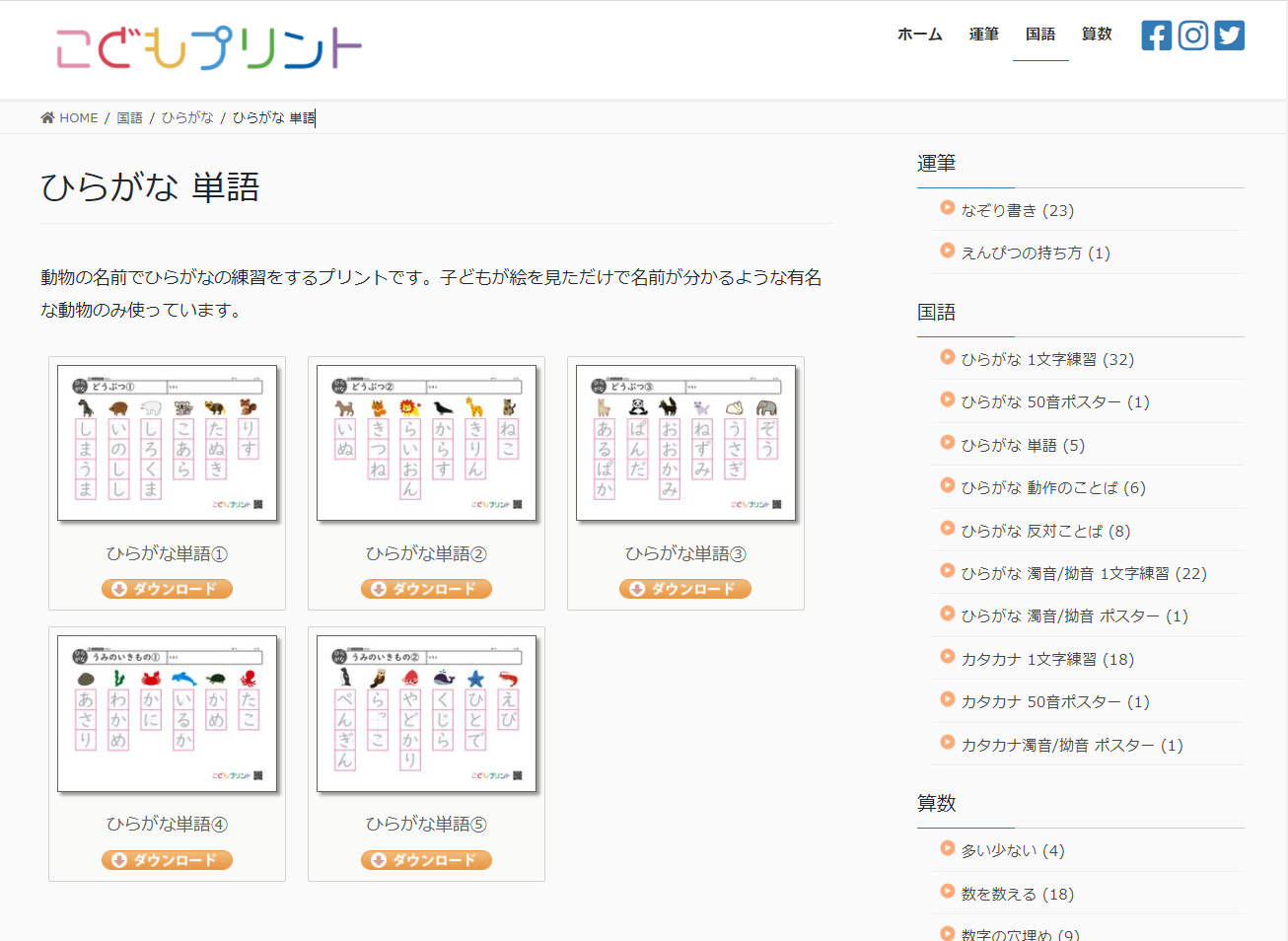Image resolution: width=1288 pixels, height=941 pixels.
Task: Open the 国語 navigation menu item
Action: (1040, 35)
